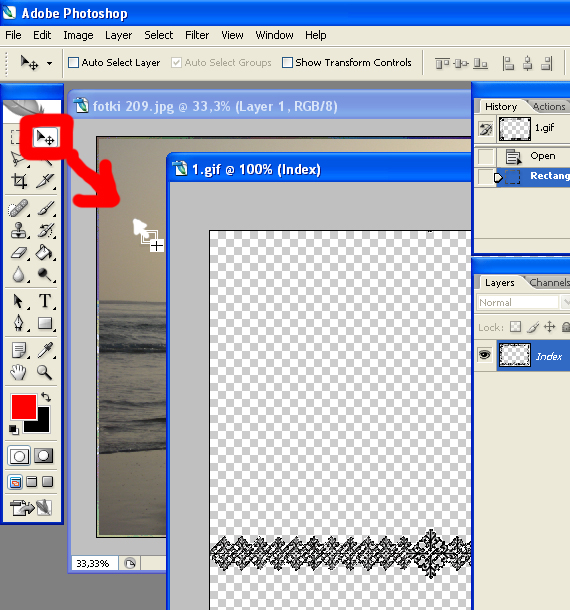Screen dimensions: 570x610
Task: Select the Eraser tool
Action: tap(19, 253)
